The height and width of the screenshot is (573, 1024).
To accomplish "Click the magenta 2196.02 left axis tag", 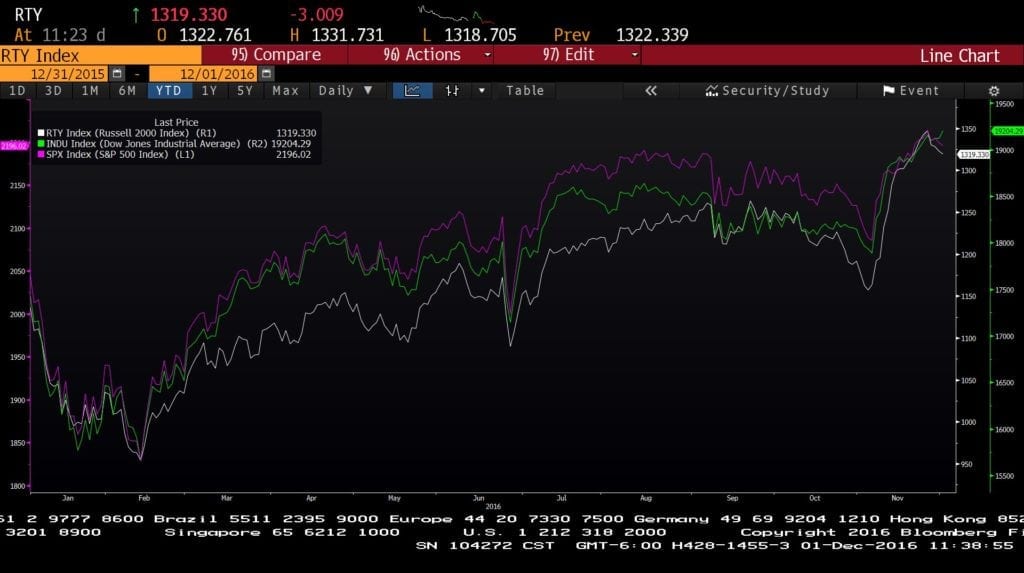I will (x=14, y=146).
